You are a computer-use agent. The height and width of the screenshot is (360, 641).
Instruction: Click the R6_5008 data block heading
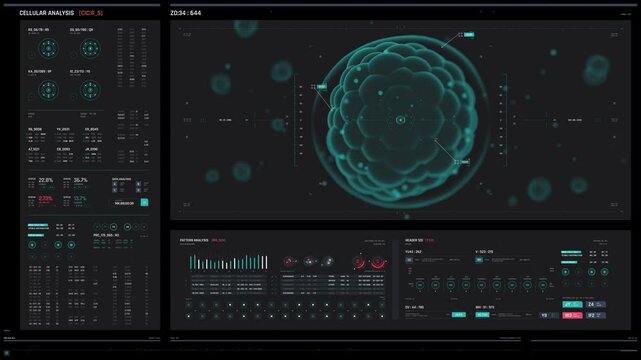coord(35,129)
